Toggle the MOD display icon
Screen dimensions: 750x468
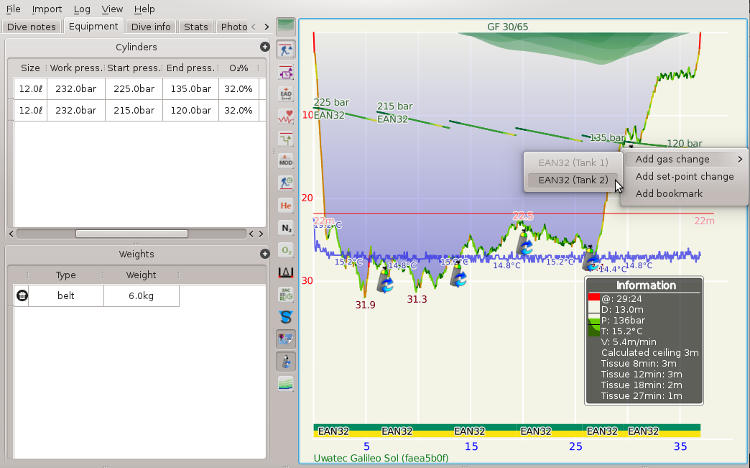tap(286, 160)
